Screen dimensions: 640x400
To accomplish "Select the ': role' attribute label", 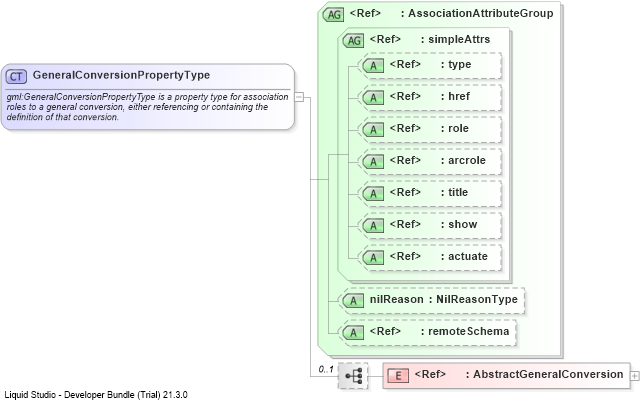I will (455, 128).
